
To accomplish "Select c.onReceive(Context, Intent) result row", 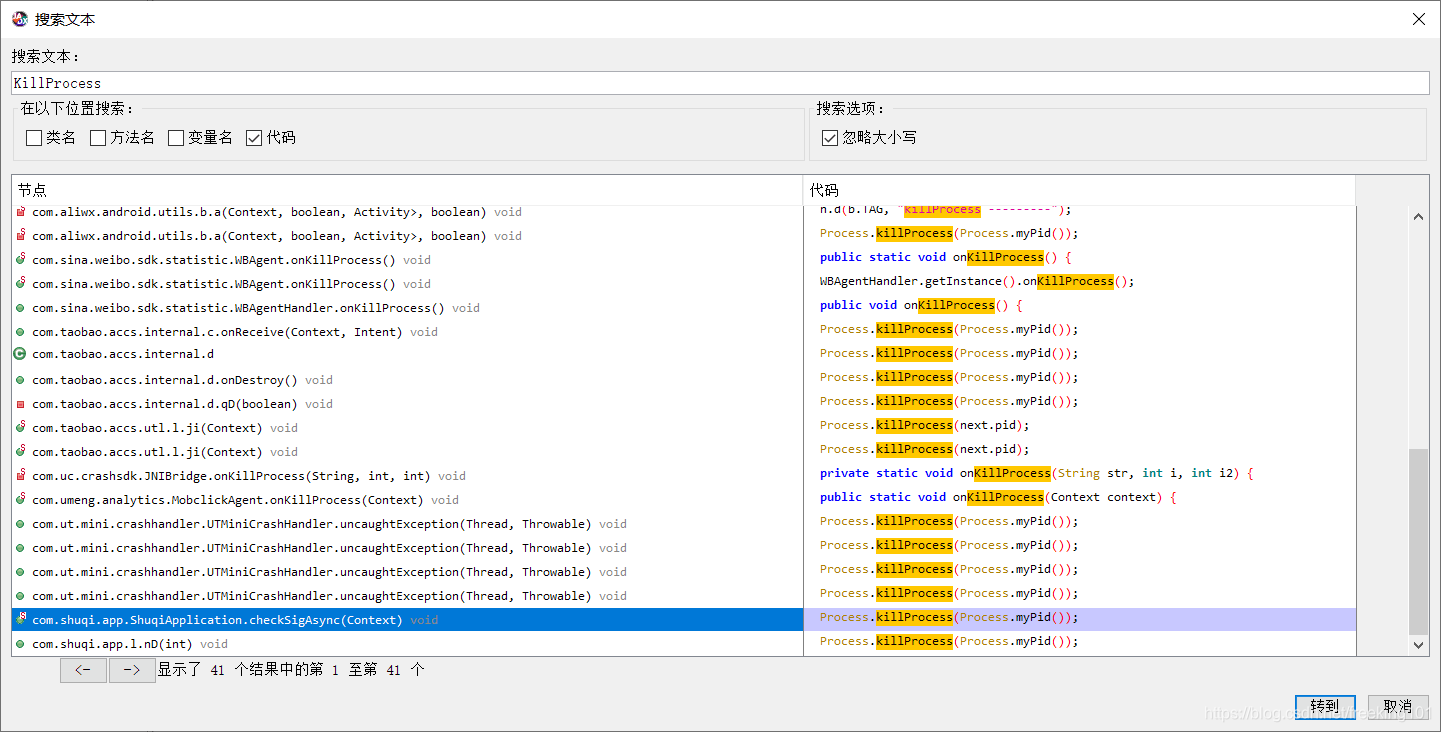I will (x=407, y=332).
